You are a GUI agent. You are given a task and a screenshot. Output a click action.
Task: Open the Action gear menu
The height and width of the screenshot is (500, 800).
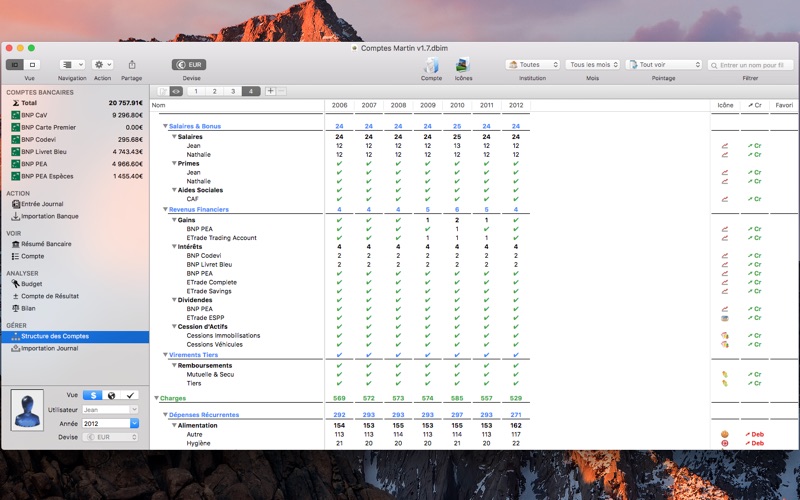102,65
